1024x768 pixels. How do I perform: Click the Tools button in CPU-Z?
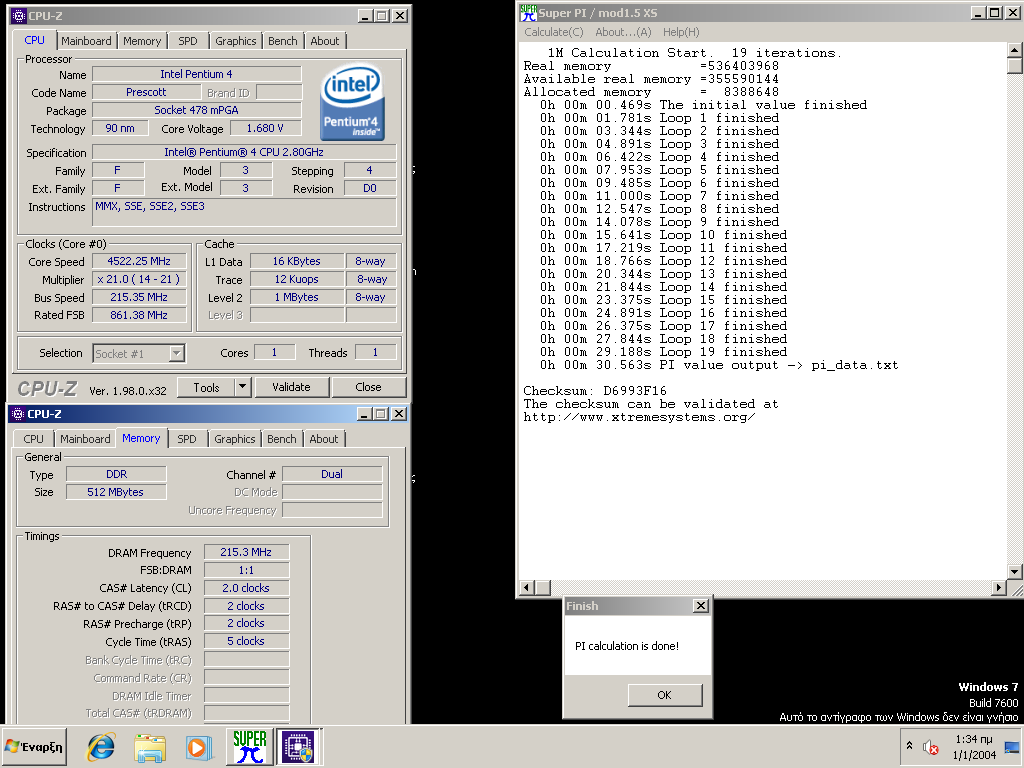(206, 387)
